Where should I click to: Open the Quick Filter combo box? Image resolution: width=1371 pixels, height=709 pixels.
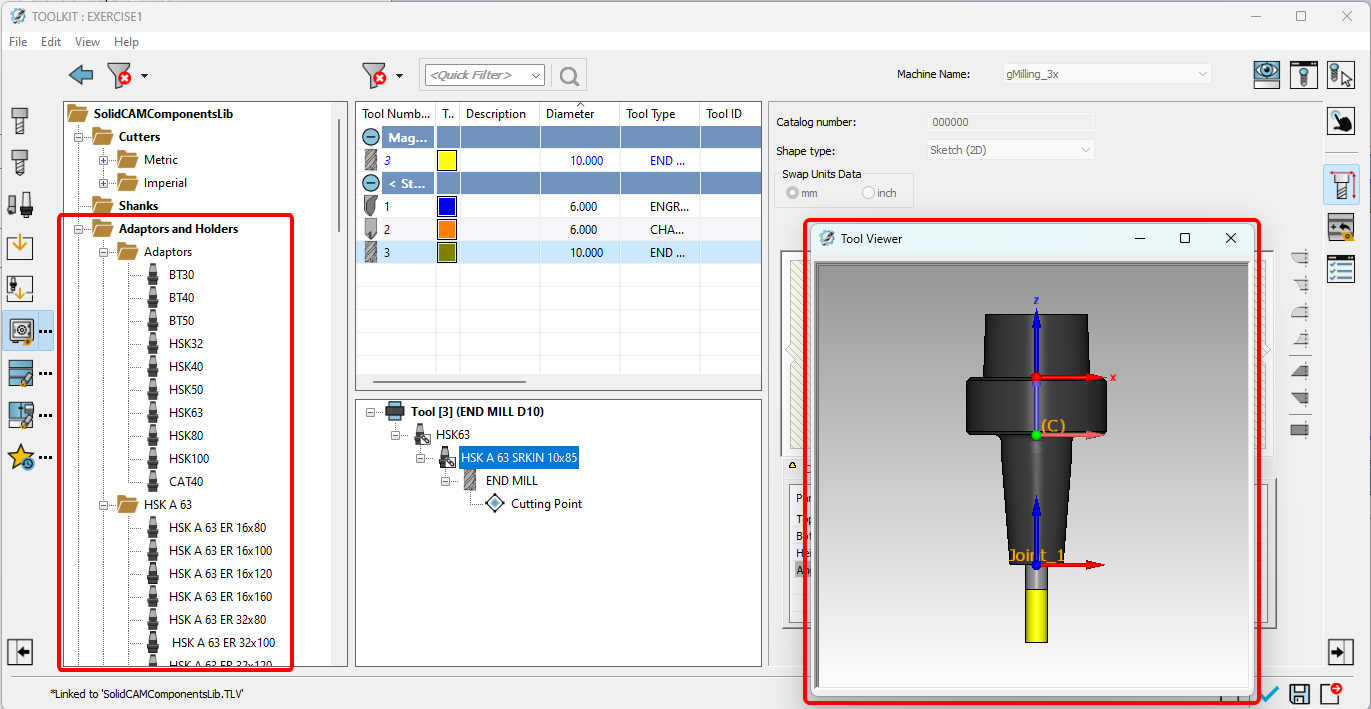[485, 75]
